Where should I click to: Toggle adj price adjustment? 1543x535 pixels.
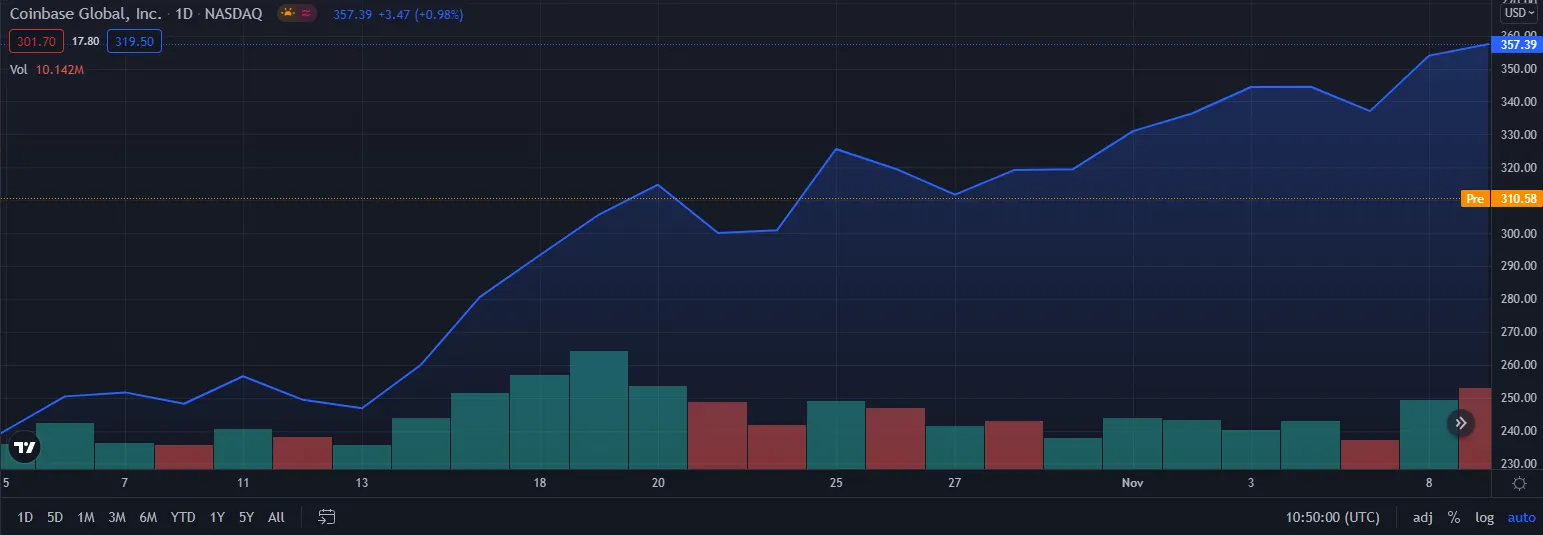pos(1422,517)
